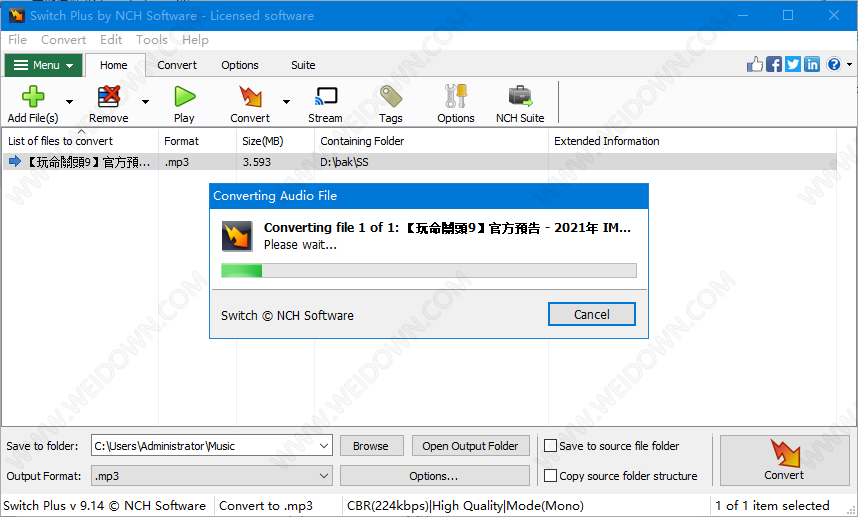858x517 pixels.
Task: Switch to the Suite tab
Action: [303, 65]
